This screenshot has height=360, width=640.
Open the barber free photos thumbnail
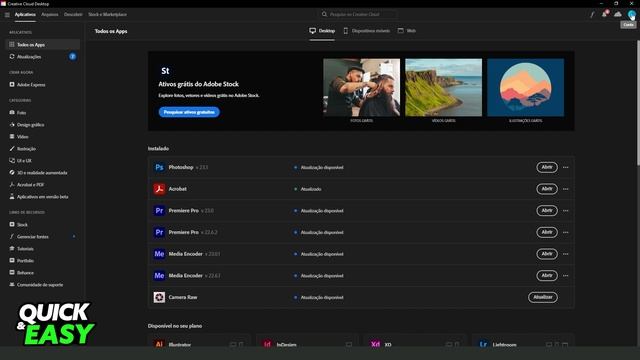(x=362, y=87)
